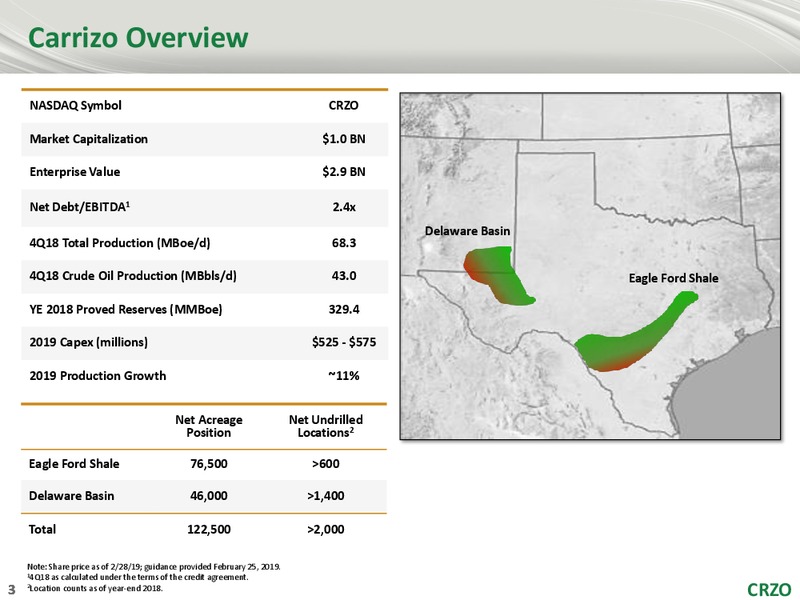Click the Delaware Basin map label

click(x=467, y=231)
